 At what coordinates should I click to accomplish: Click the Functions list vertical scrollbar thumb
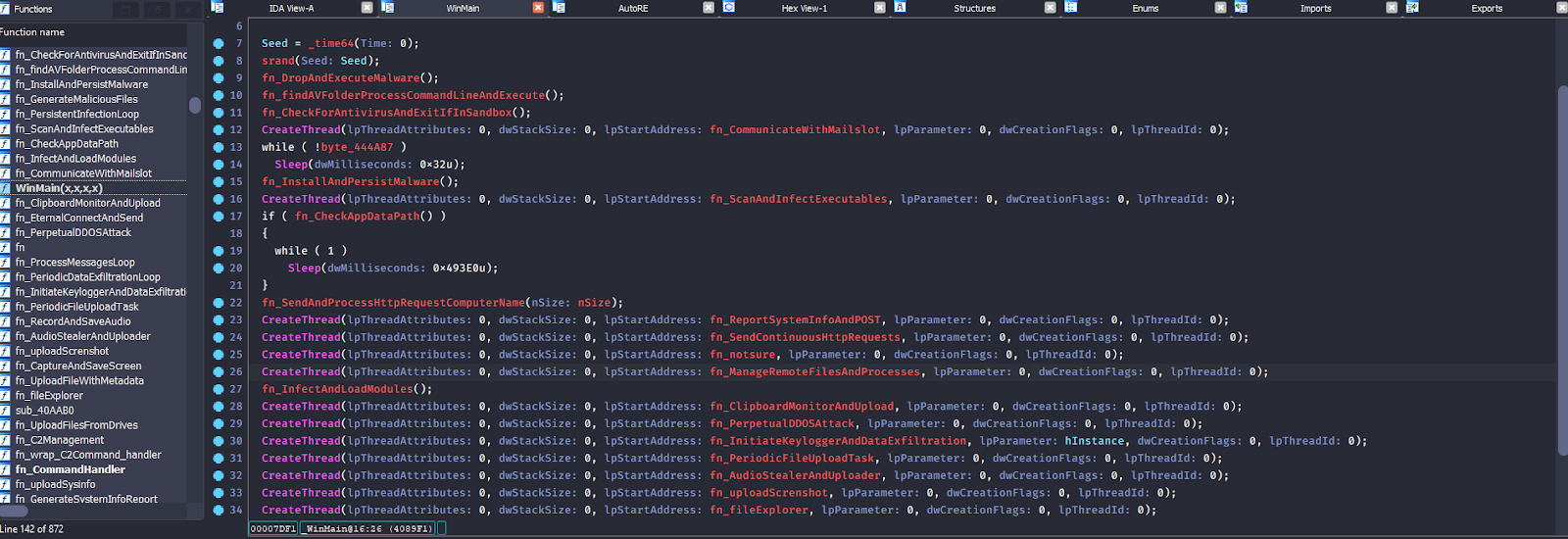[x=195, y=105]
